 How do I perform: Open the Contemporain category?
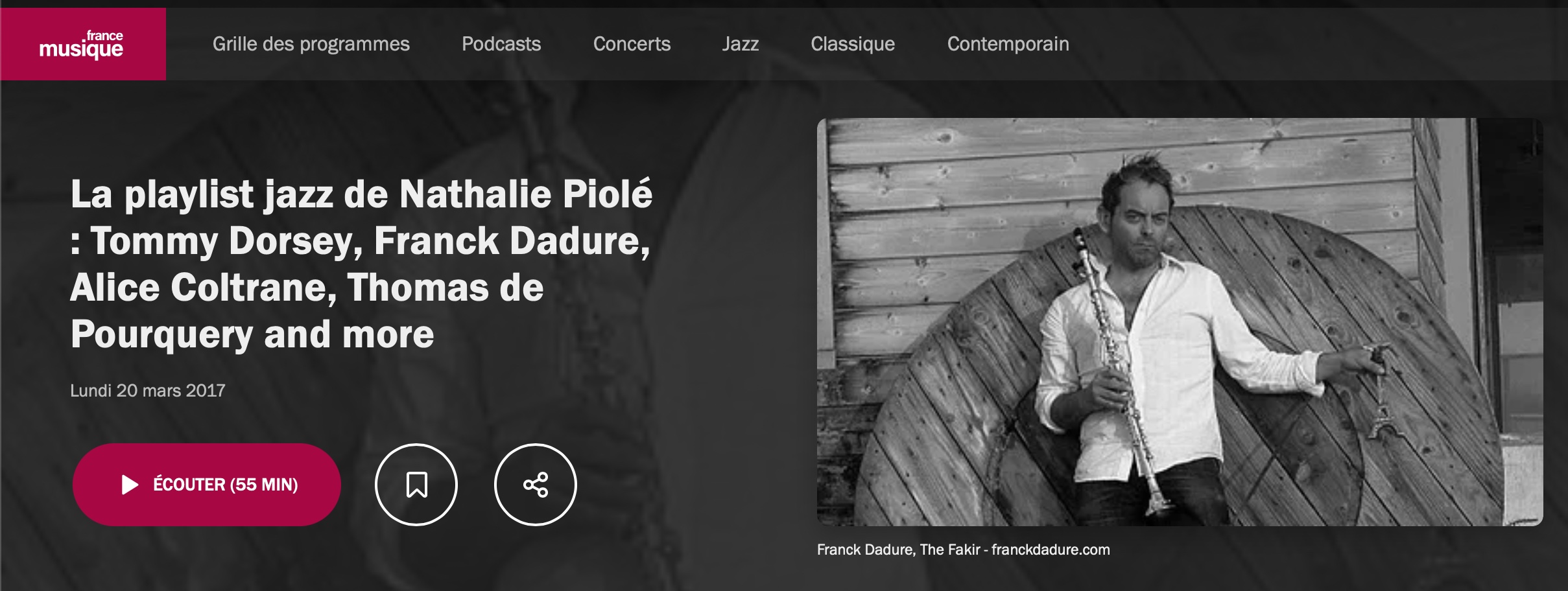pos(1008,44)
